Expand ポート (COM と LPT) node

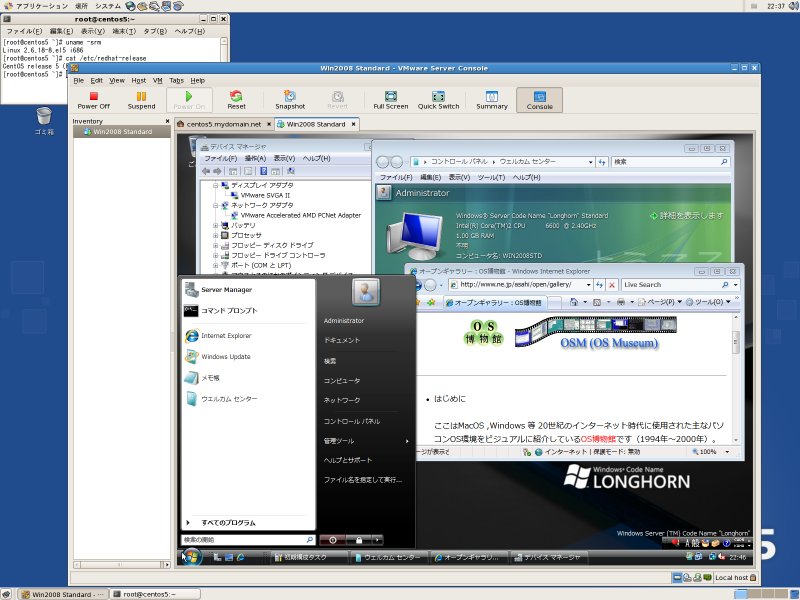[215, 265]
